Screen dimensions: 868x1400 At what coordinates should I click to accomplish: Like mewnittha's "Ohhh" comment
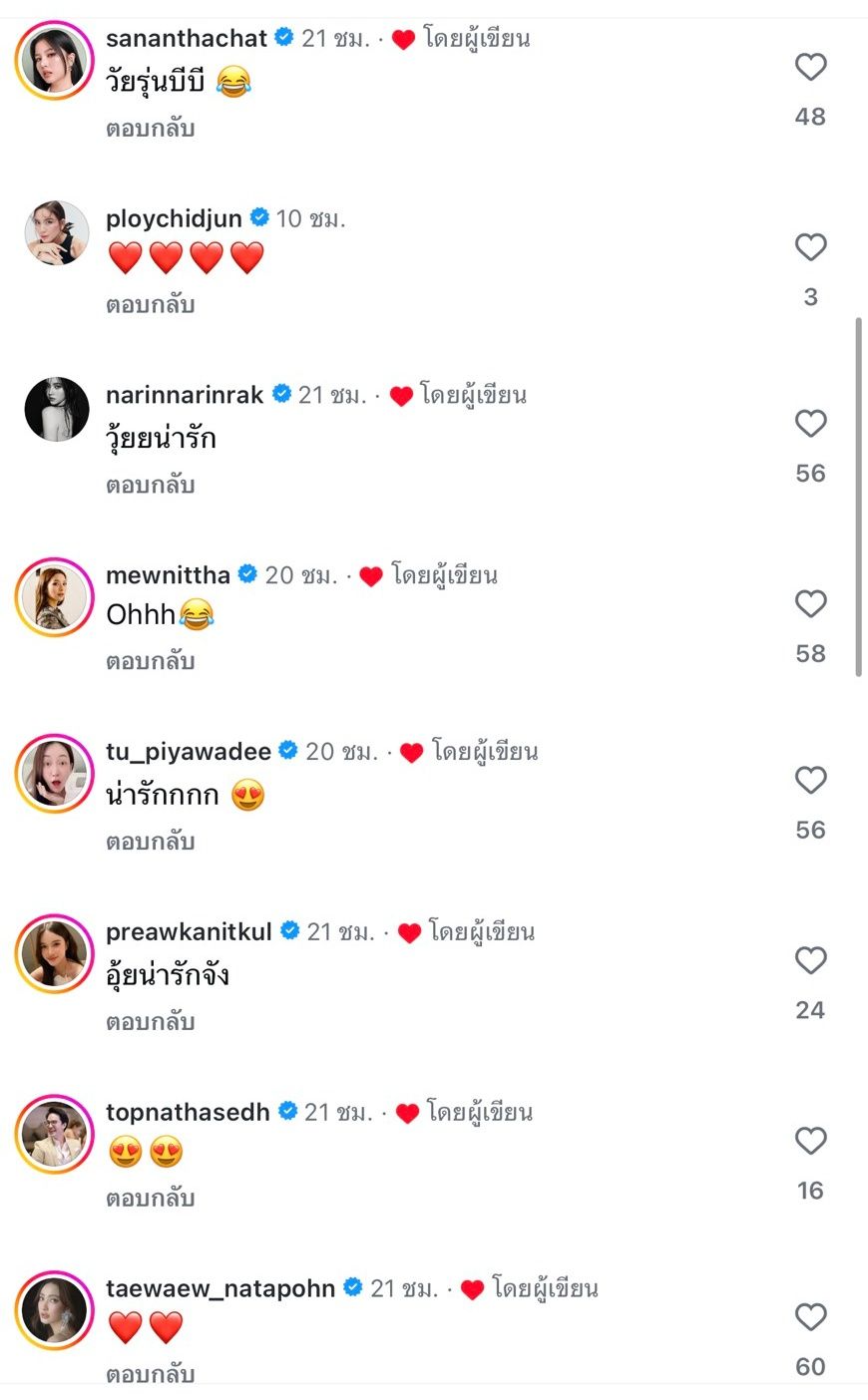pyautogui.click(x=810, y=604)
